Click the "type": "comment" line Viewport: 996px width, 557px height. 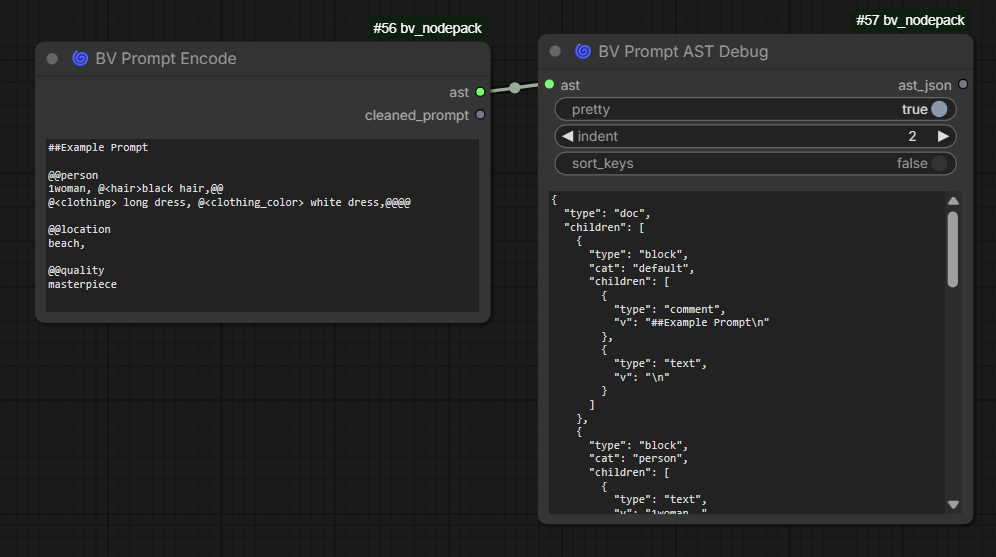point(670,309)
